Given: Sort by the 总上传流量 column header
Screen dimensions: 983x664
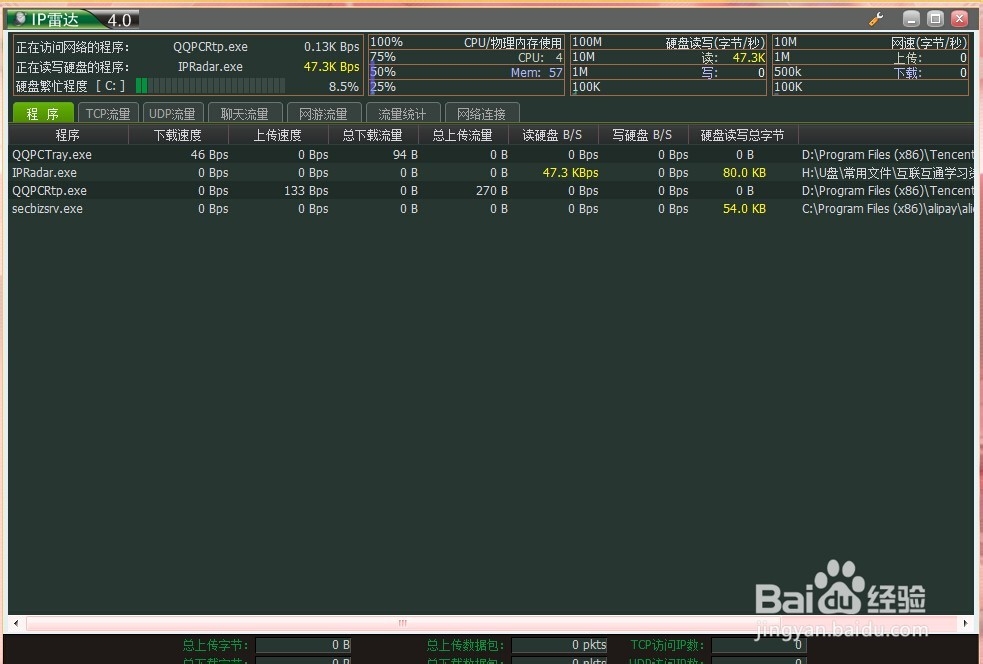Looking at the screenshot, I should (x=463, y=135).
